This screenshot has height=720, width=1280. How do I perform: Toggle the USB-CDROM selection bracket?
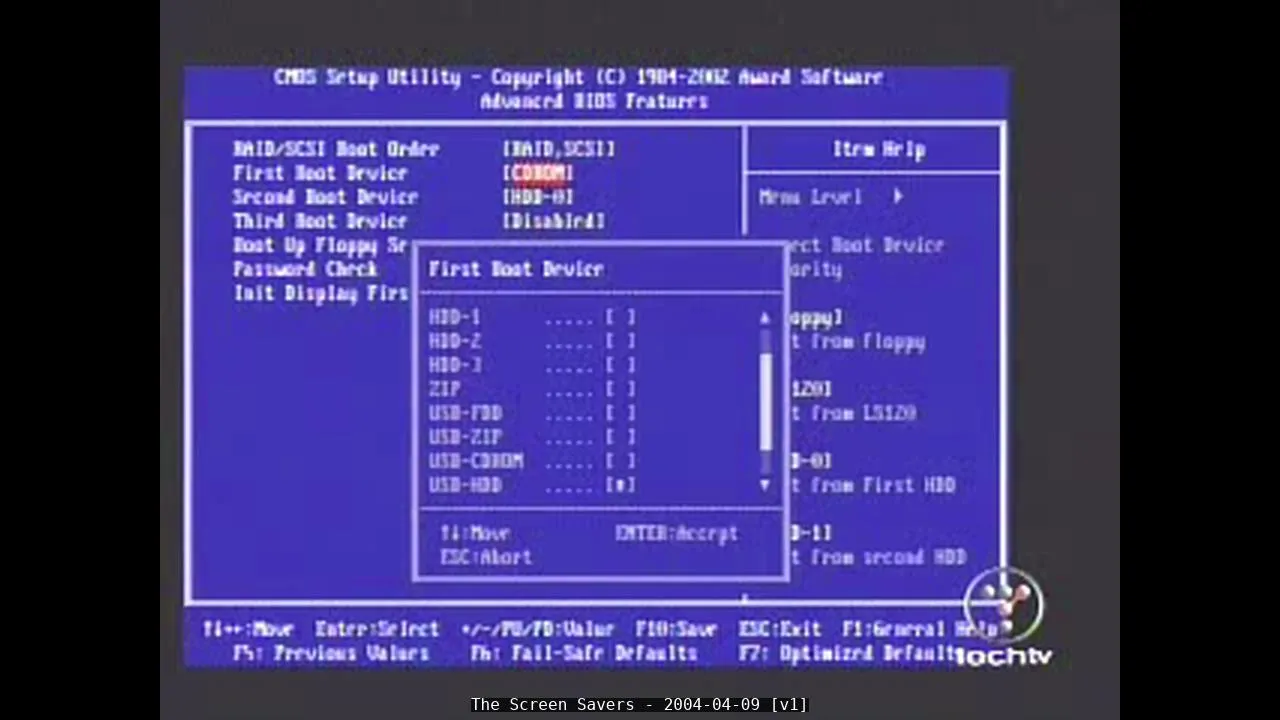[x=620, y=461]
